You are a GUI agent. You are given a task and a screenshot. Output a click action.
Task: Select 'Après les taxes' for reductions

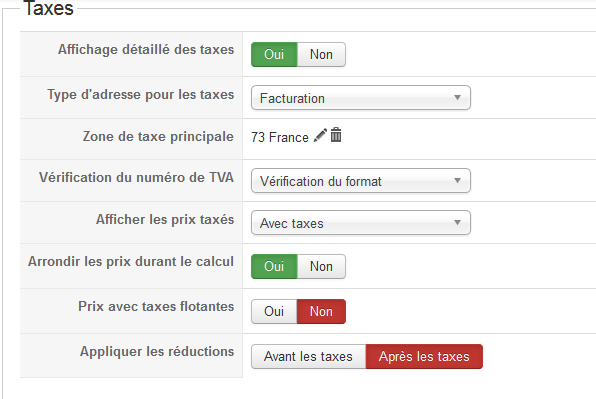424,356
